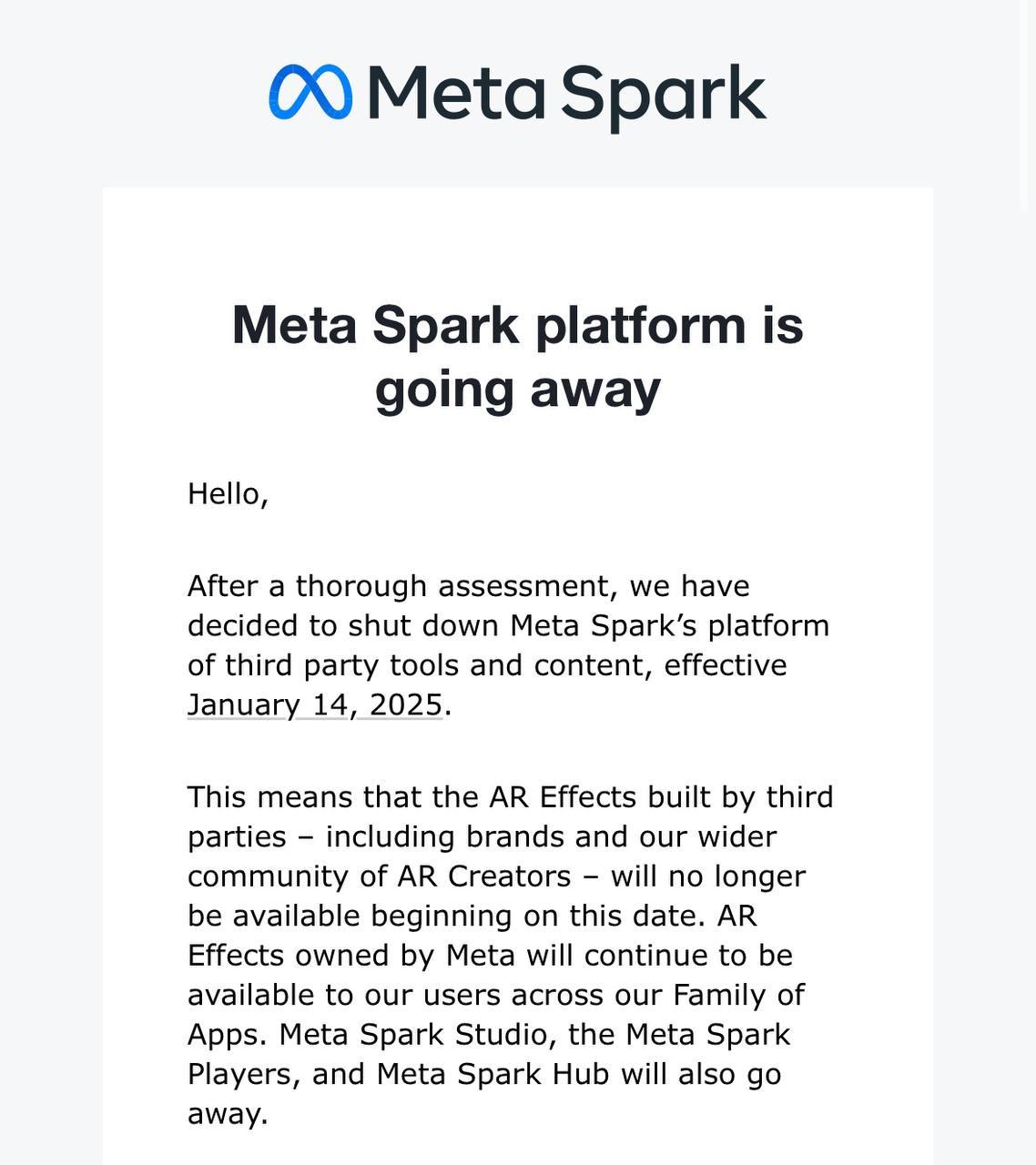
Task: Click the text "Meta Spark Hub"
Action: pos(493,1074)
